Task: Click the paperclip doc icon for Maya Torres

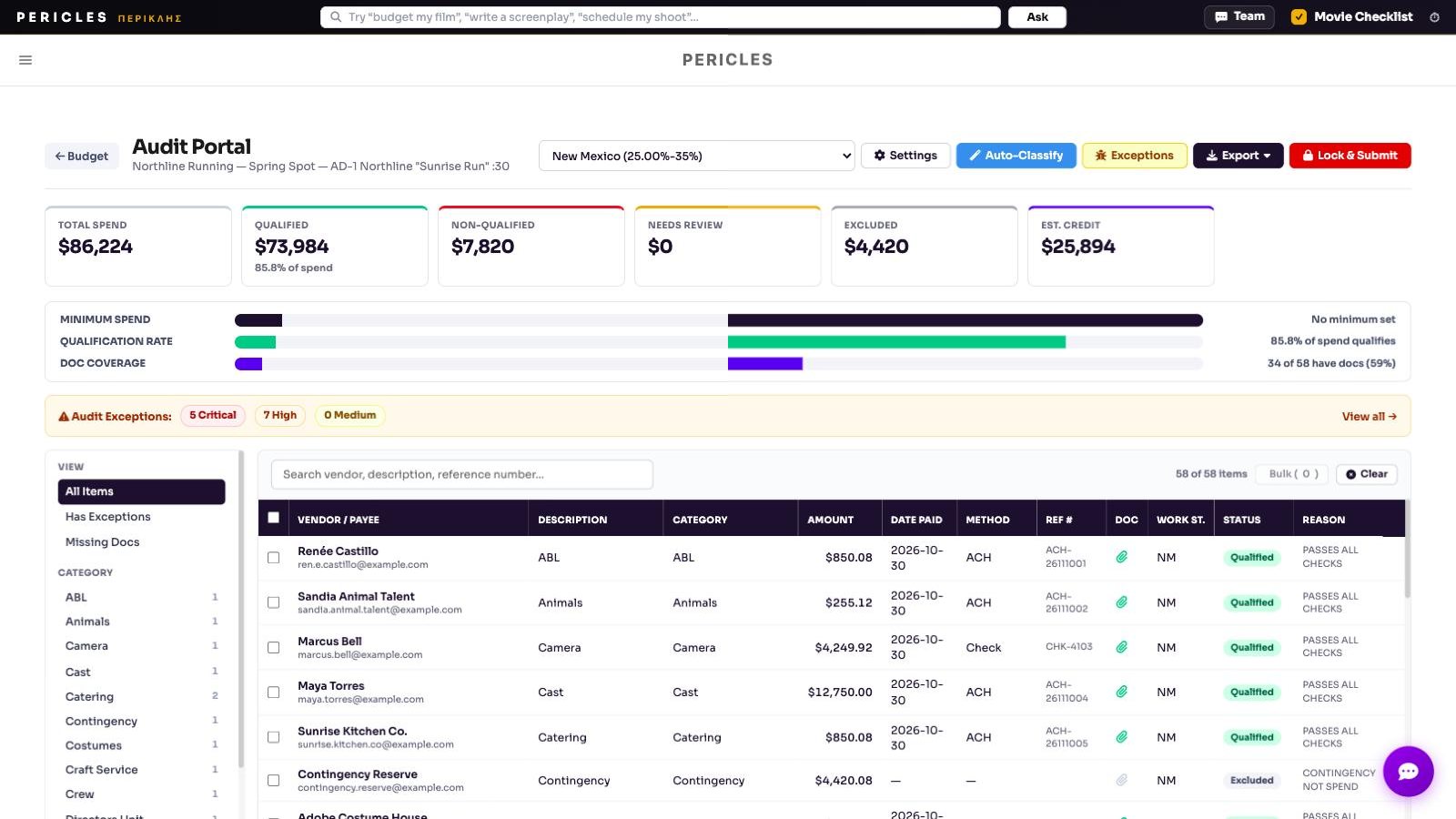Action: click(1122, 692)
